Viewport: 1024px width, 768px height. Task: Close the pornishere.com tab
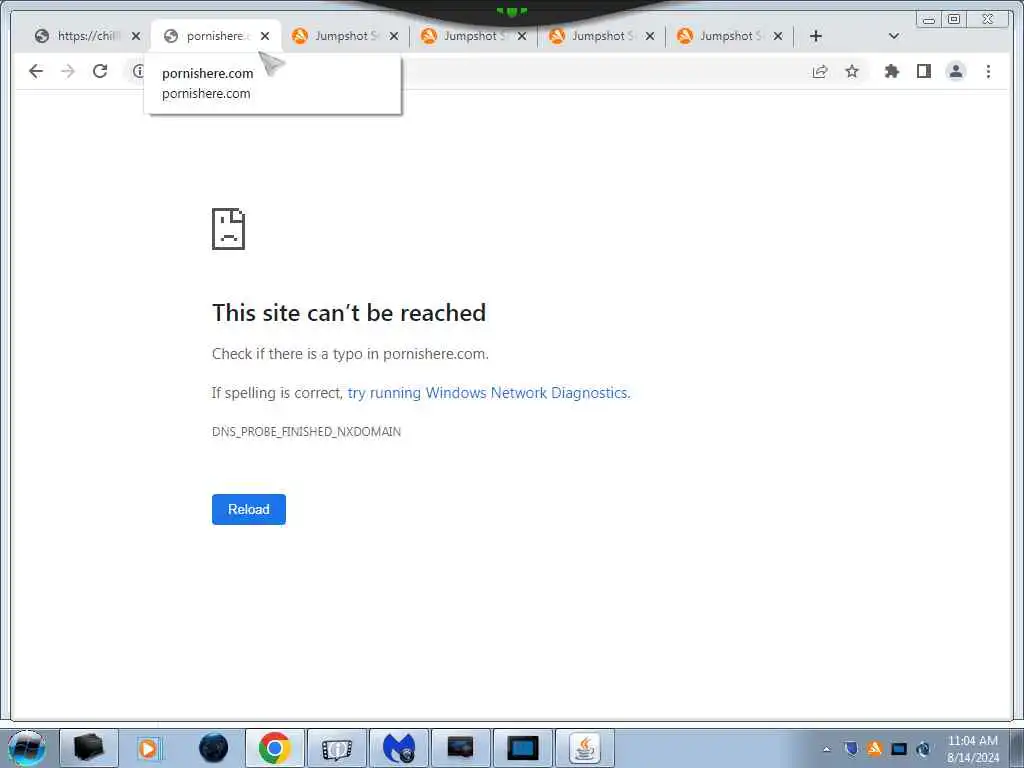264,36
